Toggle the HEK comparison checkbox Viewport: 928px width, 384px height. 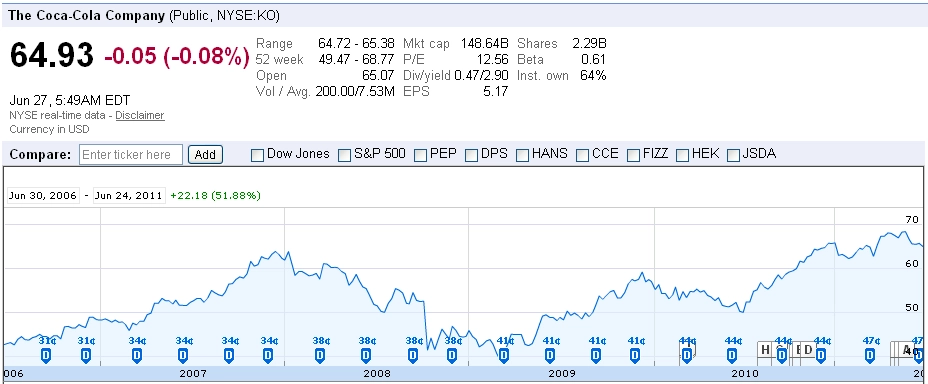pyautogui.click(x=682, y=155)
